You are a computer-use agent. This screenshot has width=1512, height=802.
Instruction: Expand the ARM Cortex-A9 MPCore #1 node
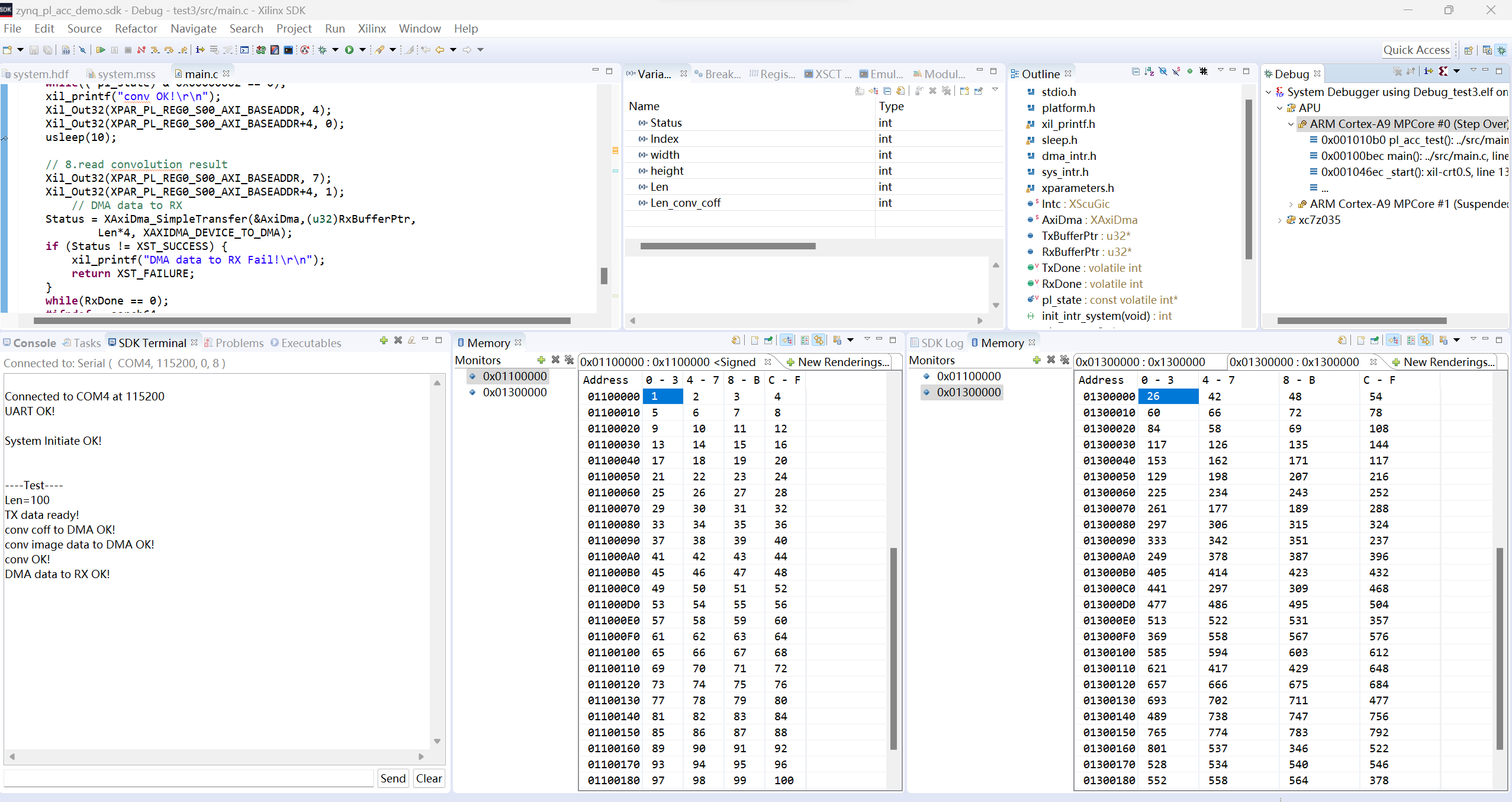coord(1291,204)
